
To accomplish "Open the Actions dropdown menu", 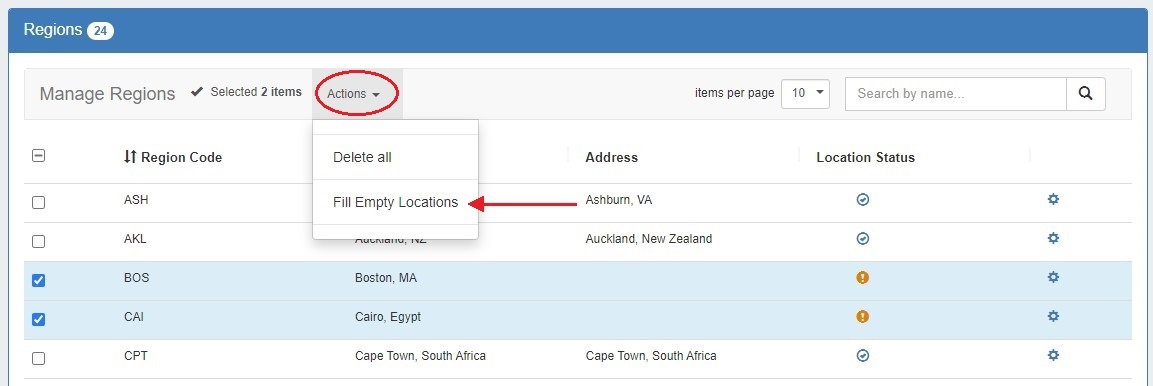I will (x=354, y=93).
